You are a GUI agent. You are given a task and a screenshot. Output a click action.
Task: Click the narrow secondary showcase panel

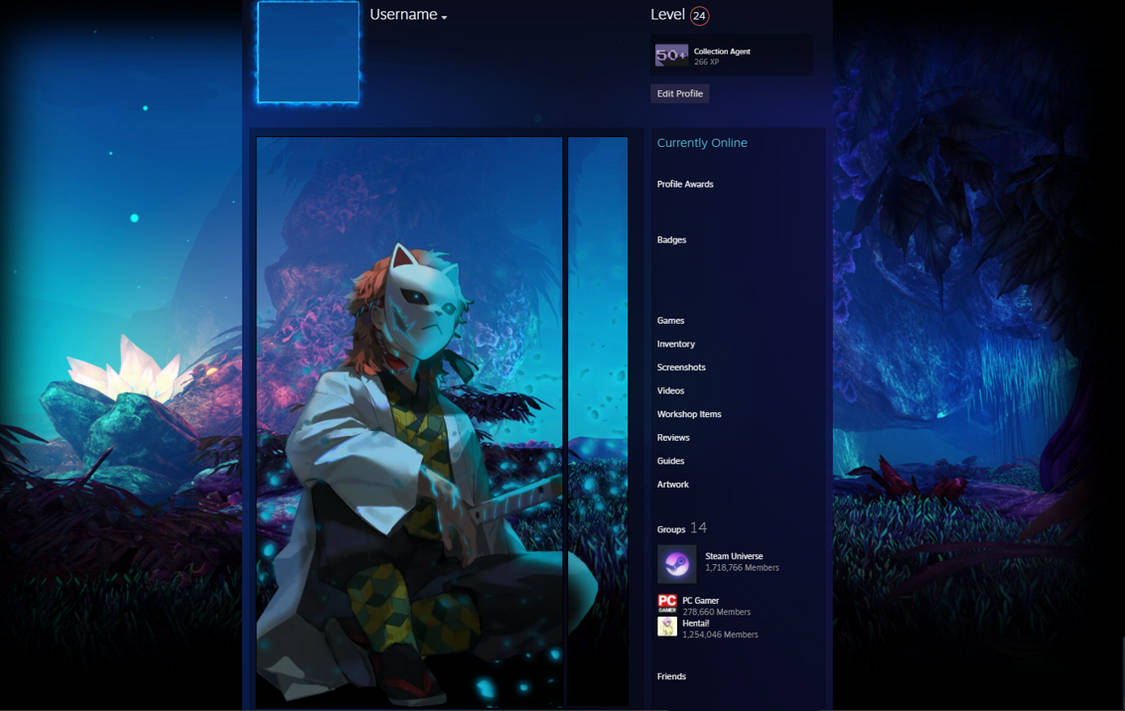[598, 420]
